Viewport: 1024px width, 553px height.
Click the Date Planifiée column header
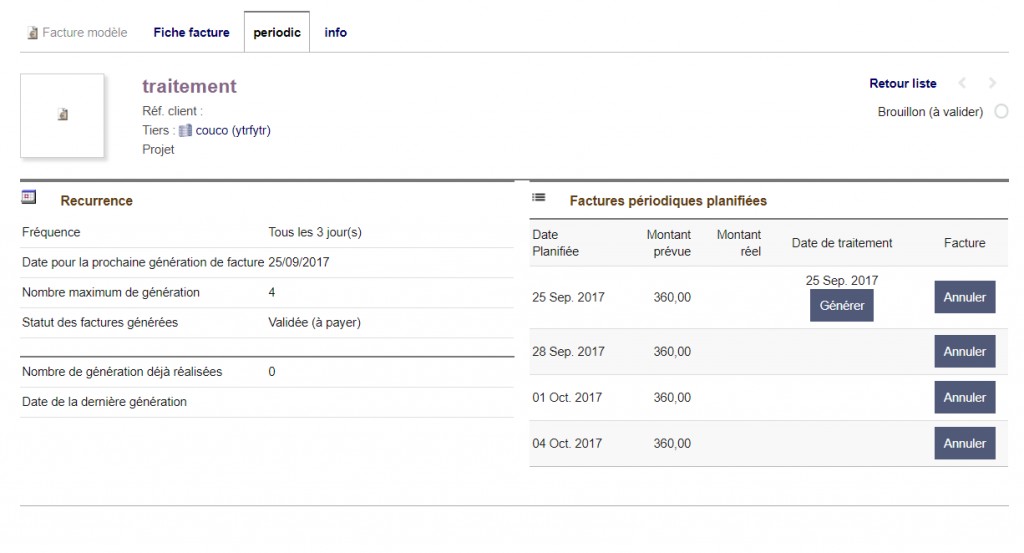coord(556,243)
